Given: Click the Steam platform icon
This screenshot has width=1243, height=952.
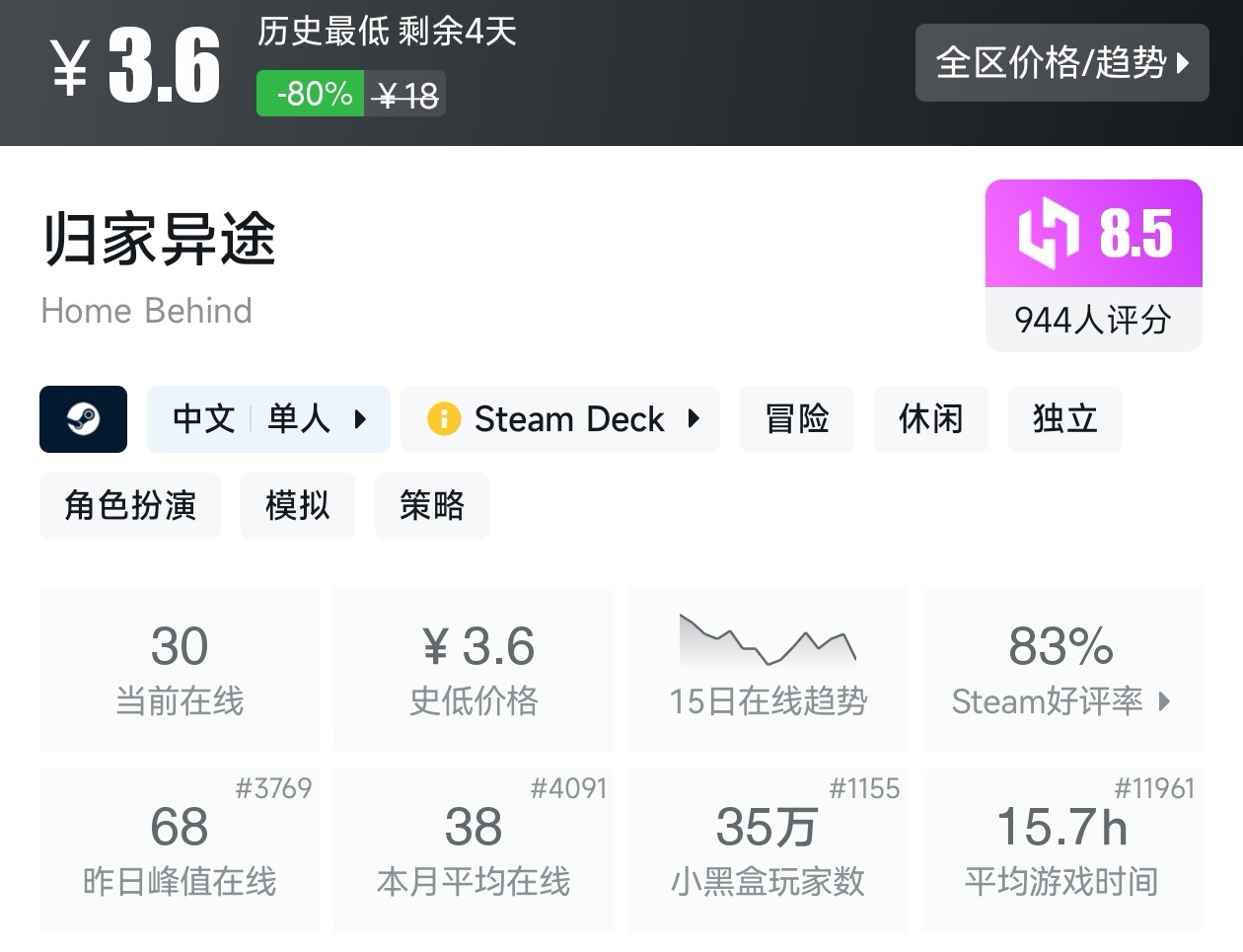Looking at the screenshot, I should 83,419.
